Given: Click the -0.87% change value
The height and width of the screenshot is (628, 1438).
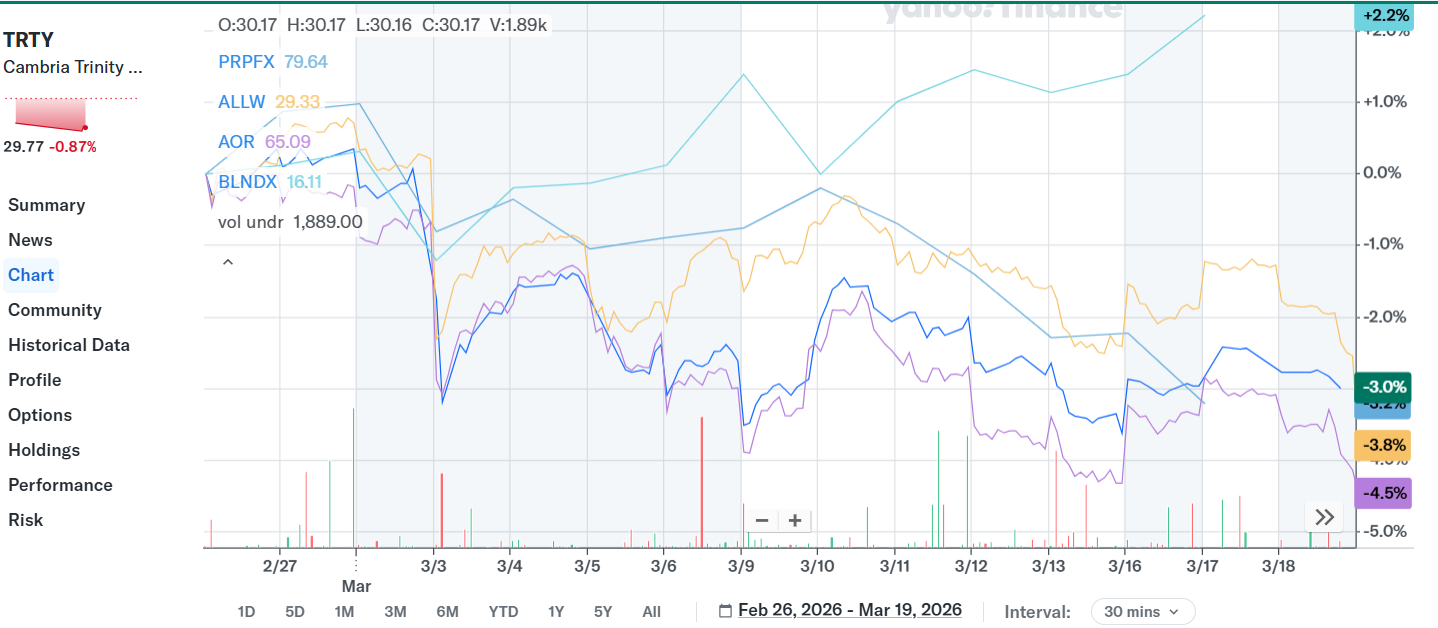Looking at the screenshot, I should (x=73, y=147).
